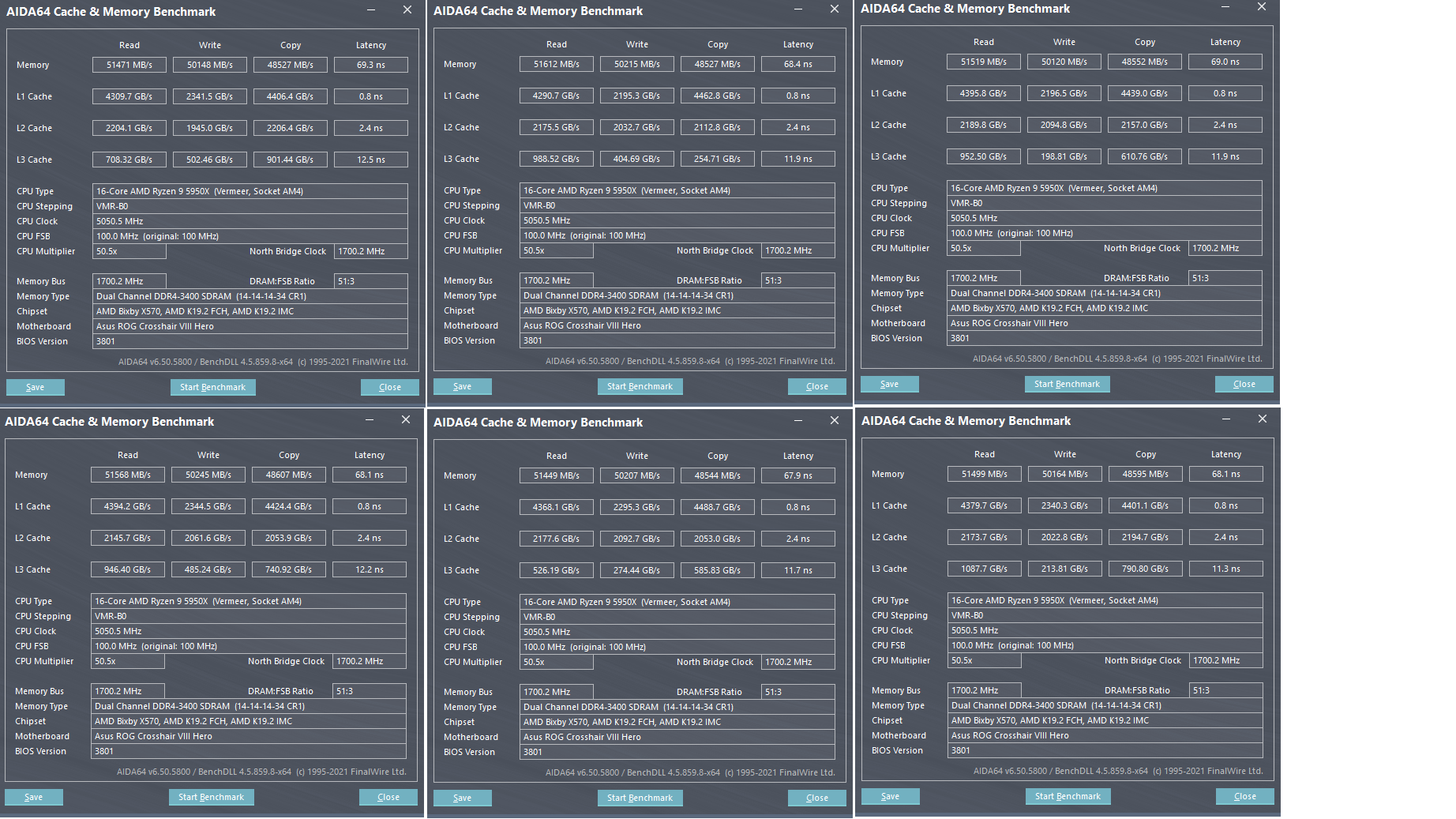Save results in window with 51449 MB/s memory read
Image resolution: width=1456 pixels, height=819 pixels.
tap(463, 798)
